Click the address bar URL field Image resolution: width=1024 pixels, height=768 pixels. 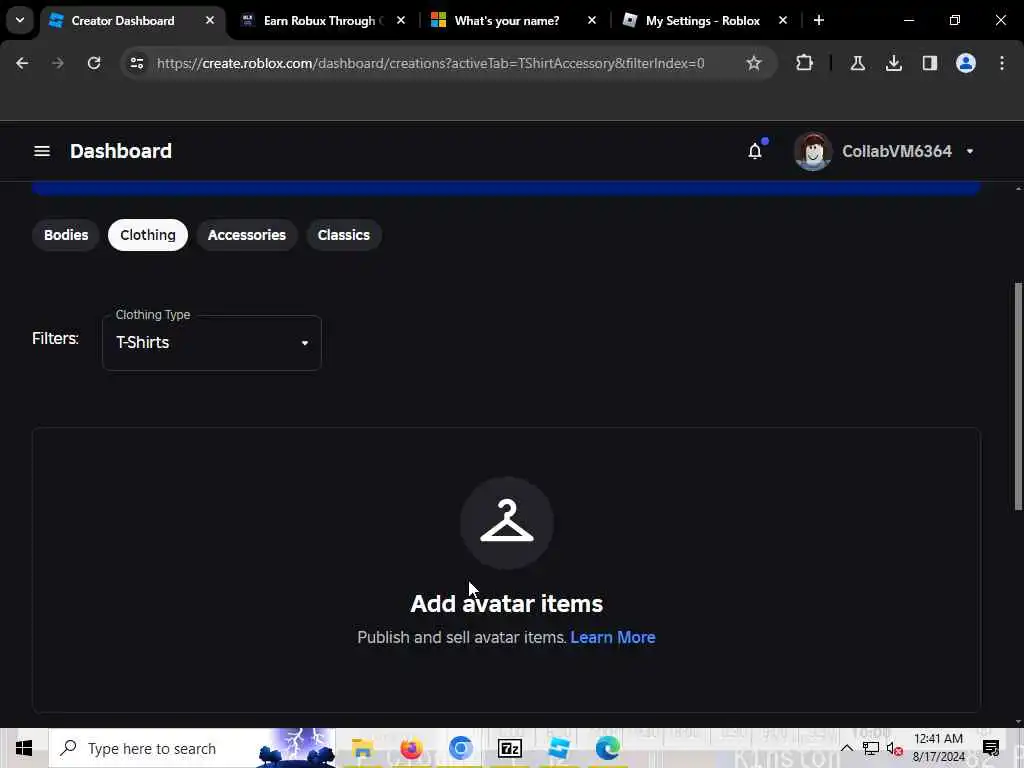click(430, 63)
